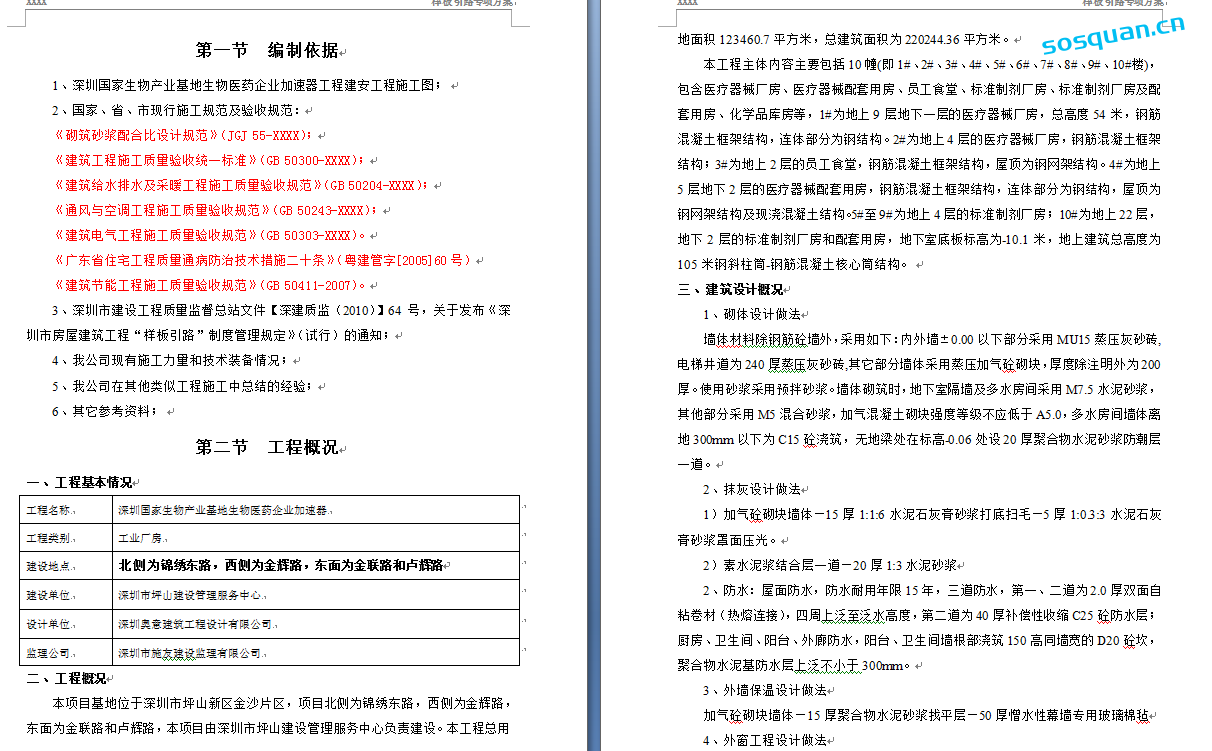Click the 4、外窗工程设计做法 subheading

click(764, 740)
